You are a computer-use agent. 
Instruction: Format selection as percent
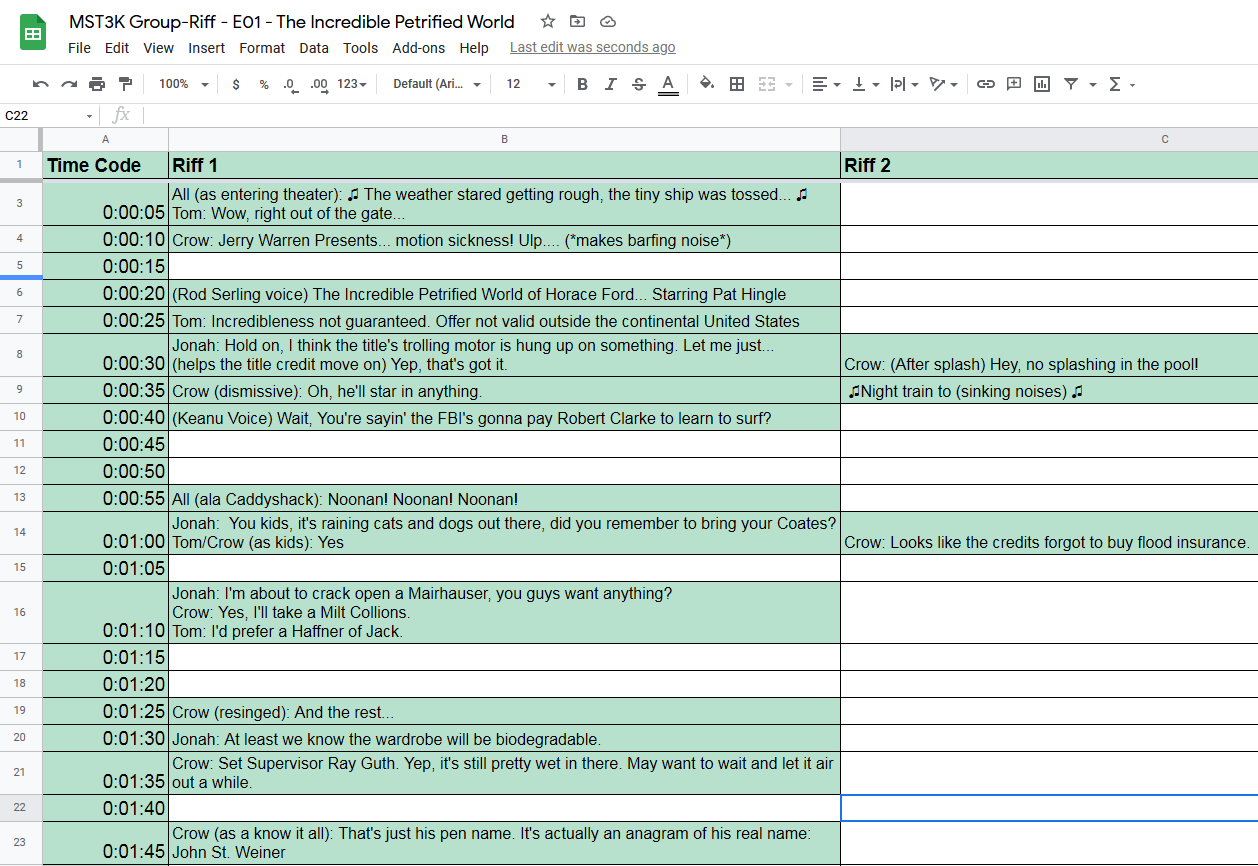point(264,84)
